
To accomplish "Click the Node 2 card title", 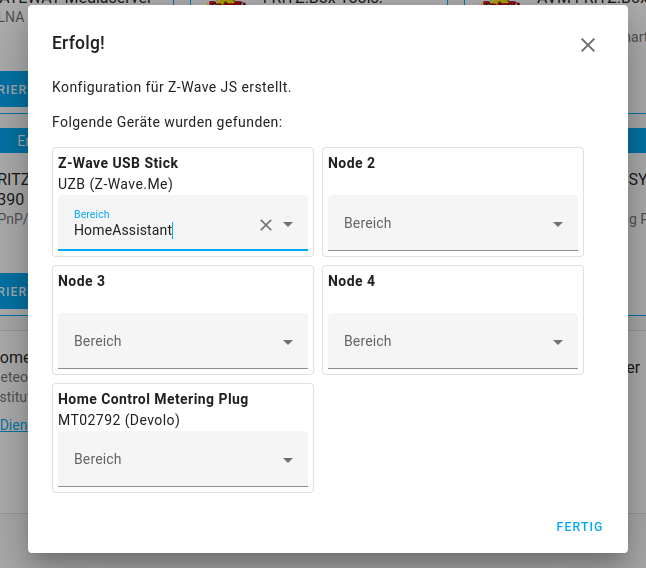I will click(351, 163).
